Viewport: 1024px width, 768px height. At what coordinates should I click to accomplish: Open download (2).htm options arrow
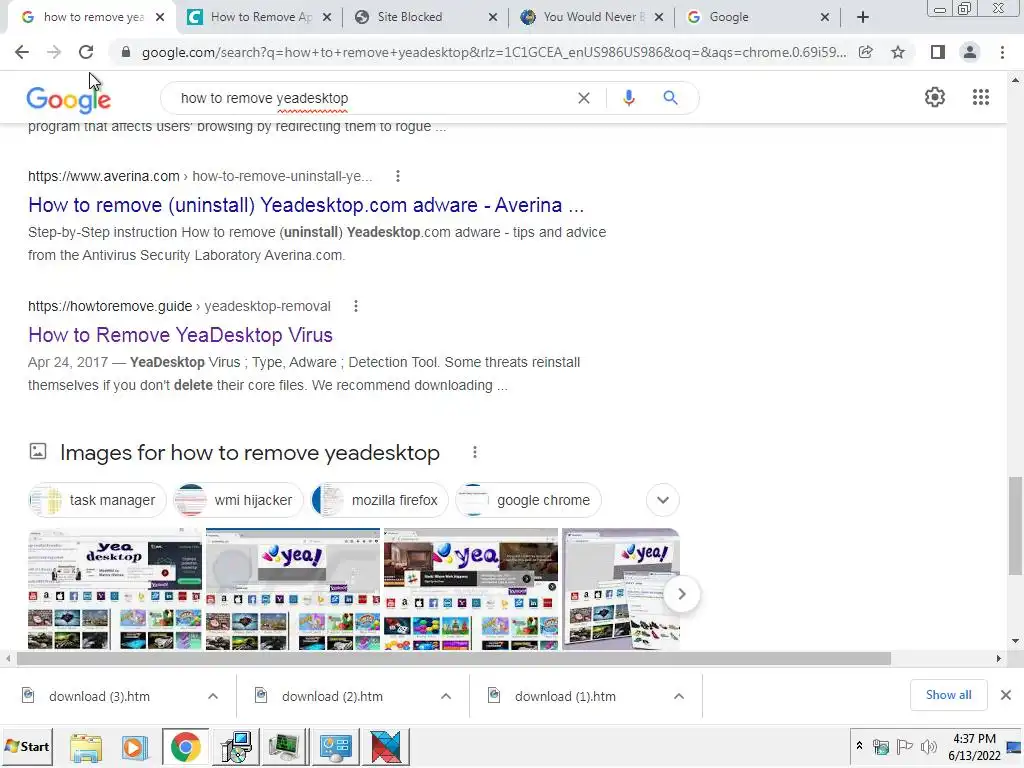[446, 696]
